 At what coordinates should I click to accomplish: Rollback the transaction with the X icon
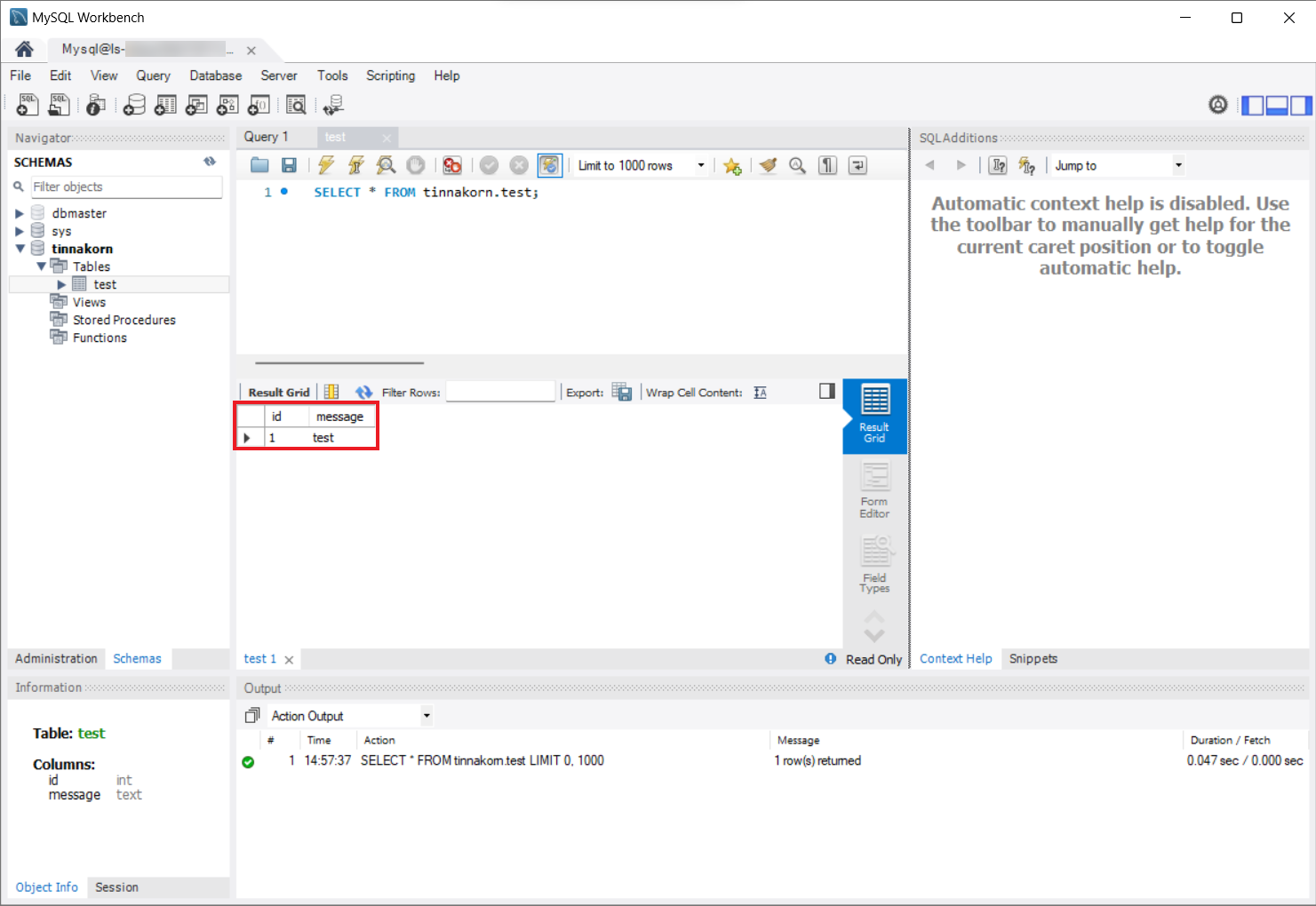click(x=519, y=165)
